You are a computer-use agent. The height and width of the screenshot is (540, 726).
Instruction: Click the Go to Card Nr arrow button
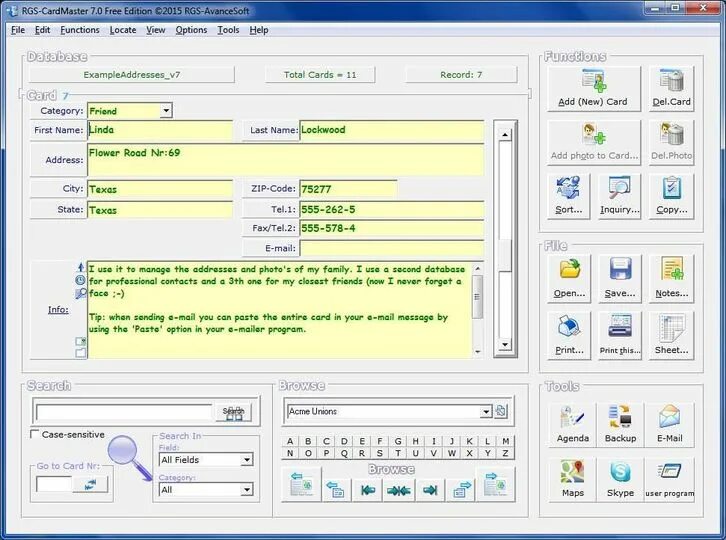[90, 484]
